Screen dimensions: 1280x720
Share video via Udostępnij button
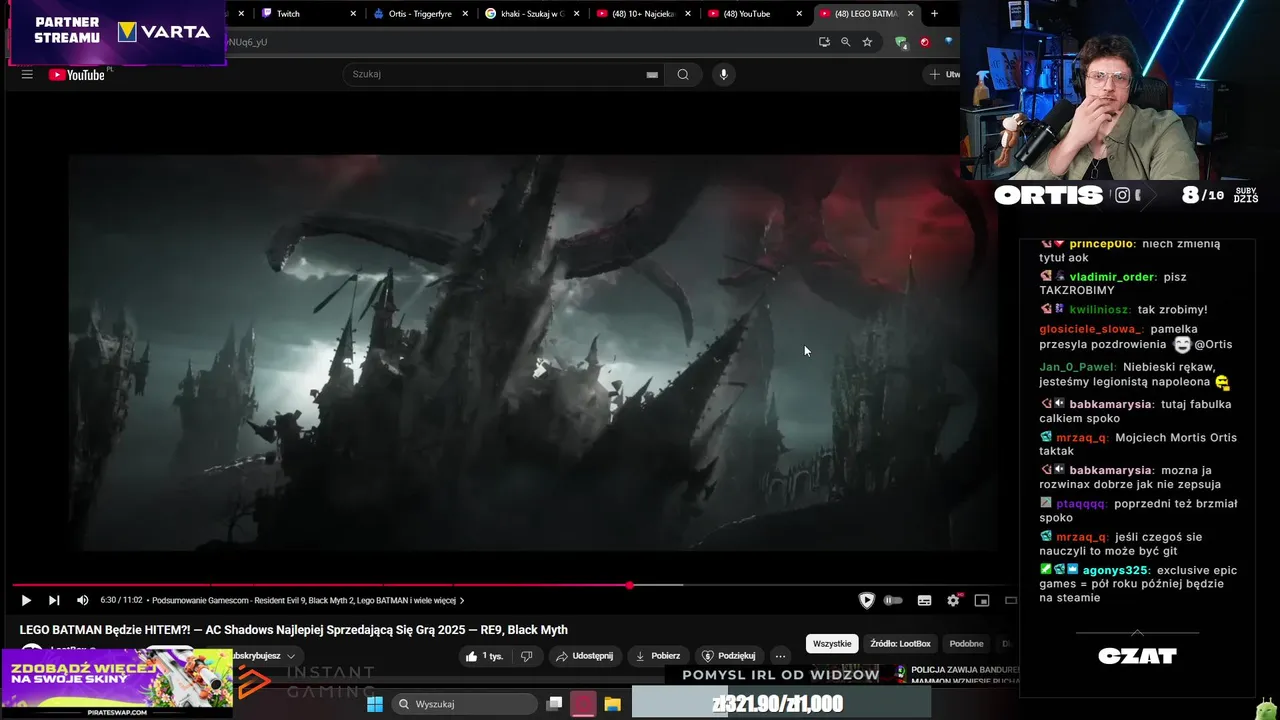pyautogui.click(x=584, y=656)
